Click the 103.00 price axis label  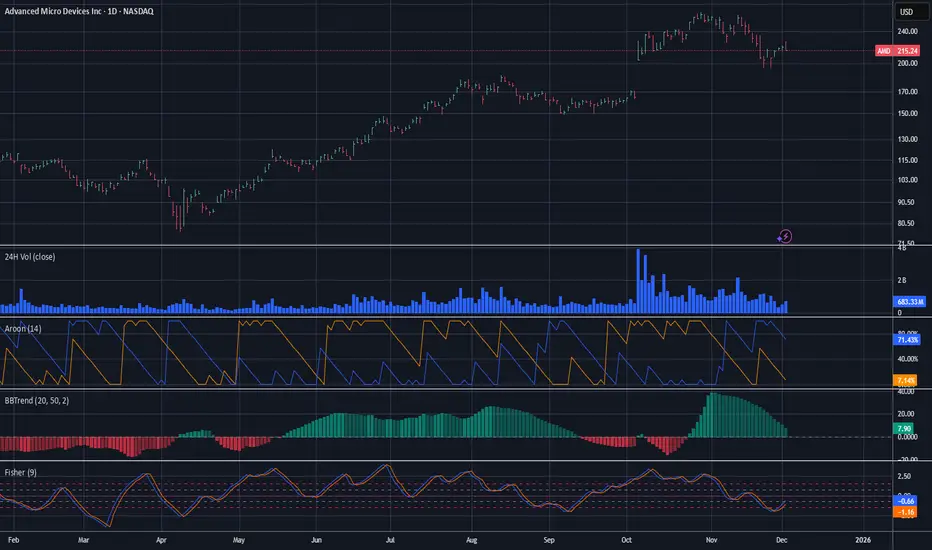point(908,180)
